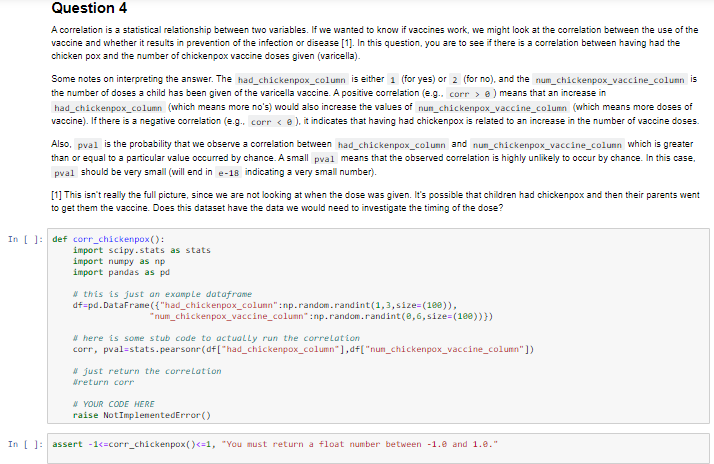This screenshot has height=464, width=714.
Task: Click the 'corr, pval=stats.pearsonr' line
Action: (x=303, y=349)
